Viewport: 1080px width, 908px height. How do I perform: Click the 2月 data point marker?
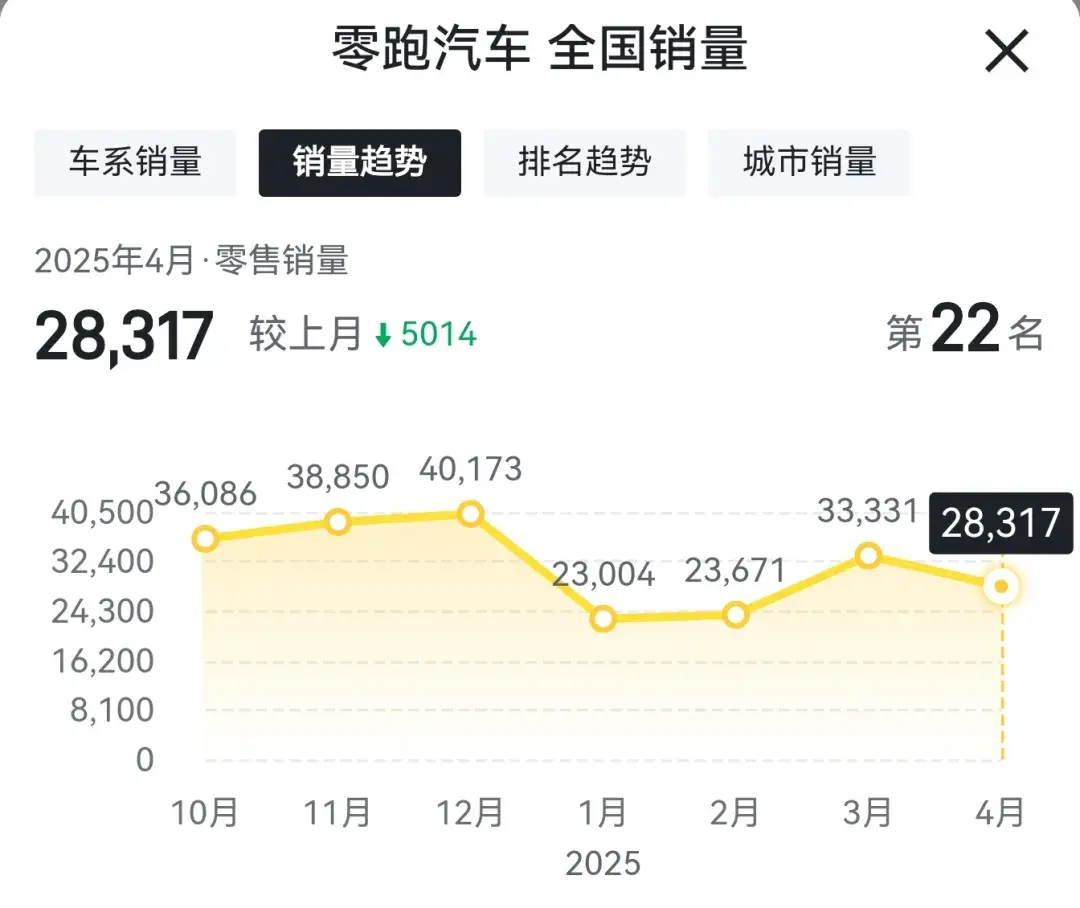736,615
